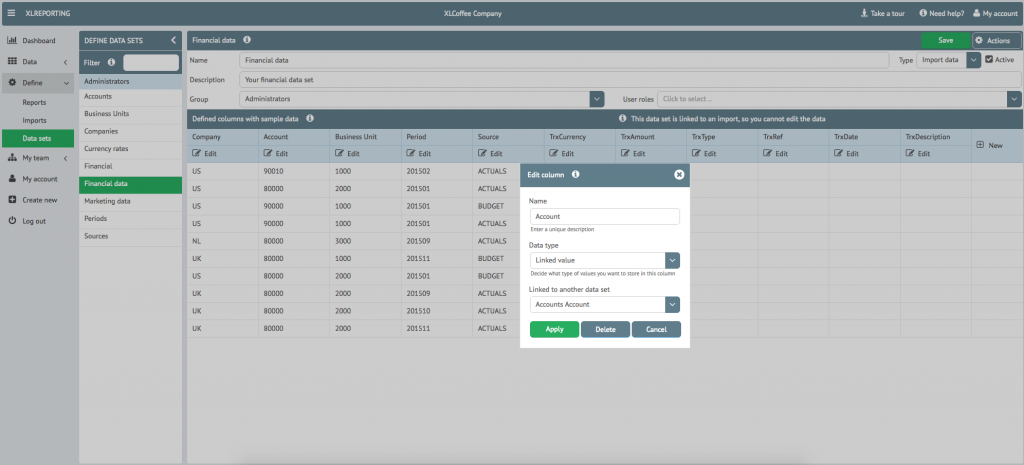
Task: Open the Need help? link
Action: pyautogui.click(x=942, y=13)
